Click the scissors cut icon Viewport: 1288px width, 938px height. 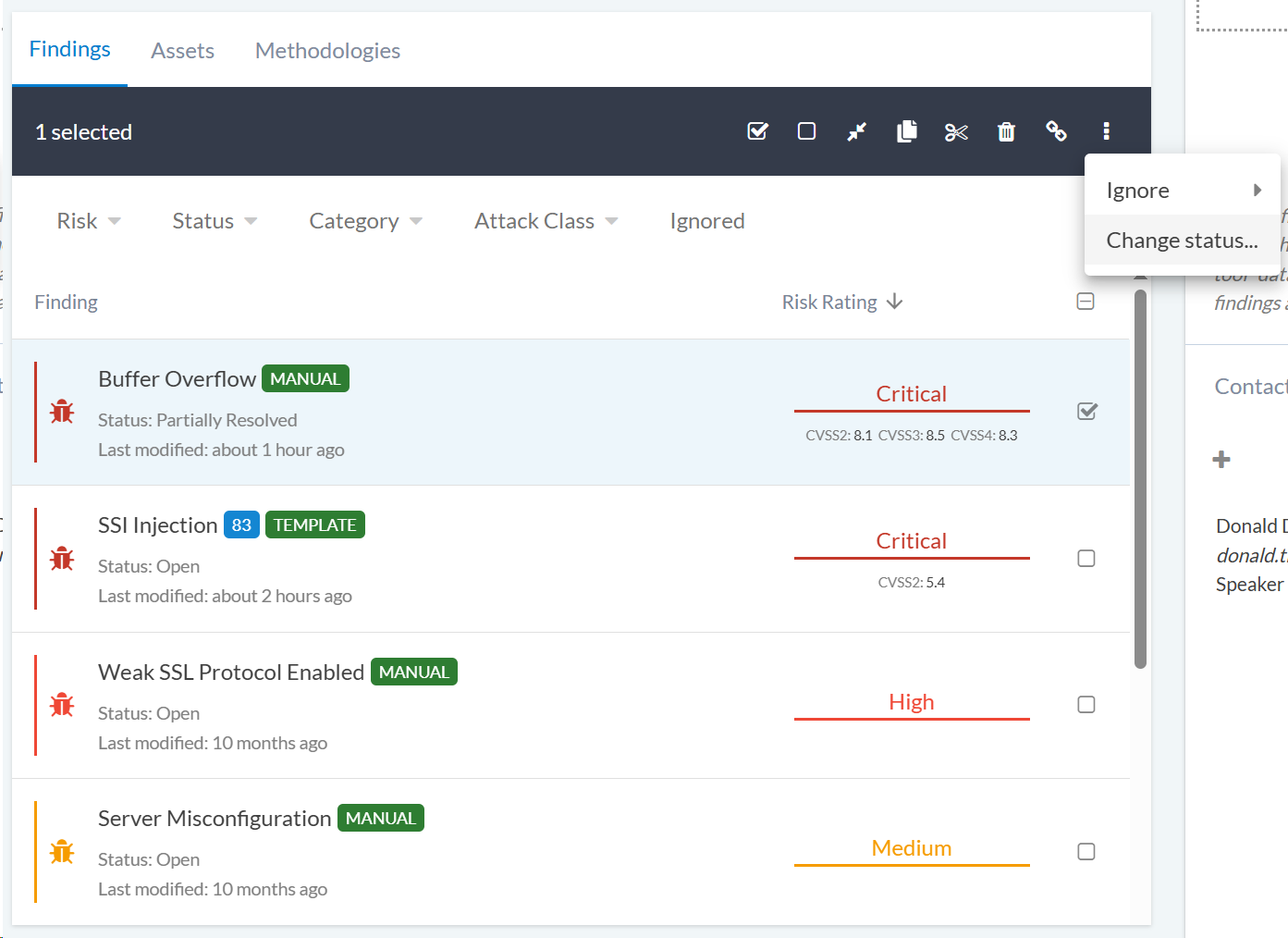point(956,132)
